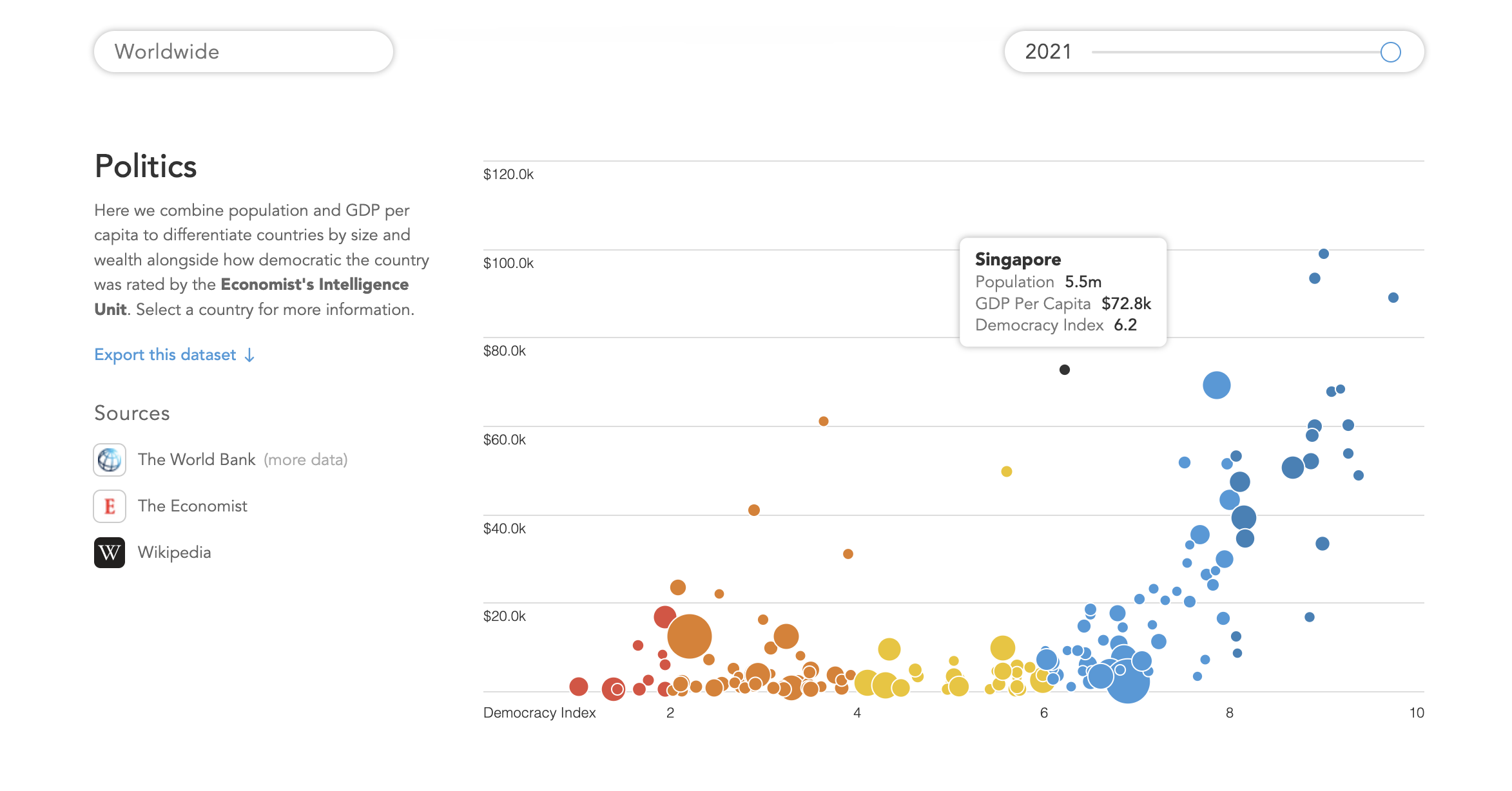Click the (more data) link
The image size is (1512, 791).
305,460
